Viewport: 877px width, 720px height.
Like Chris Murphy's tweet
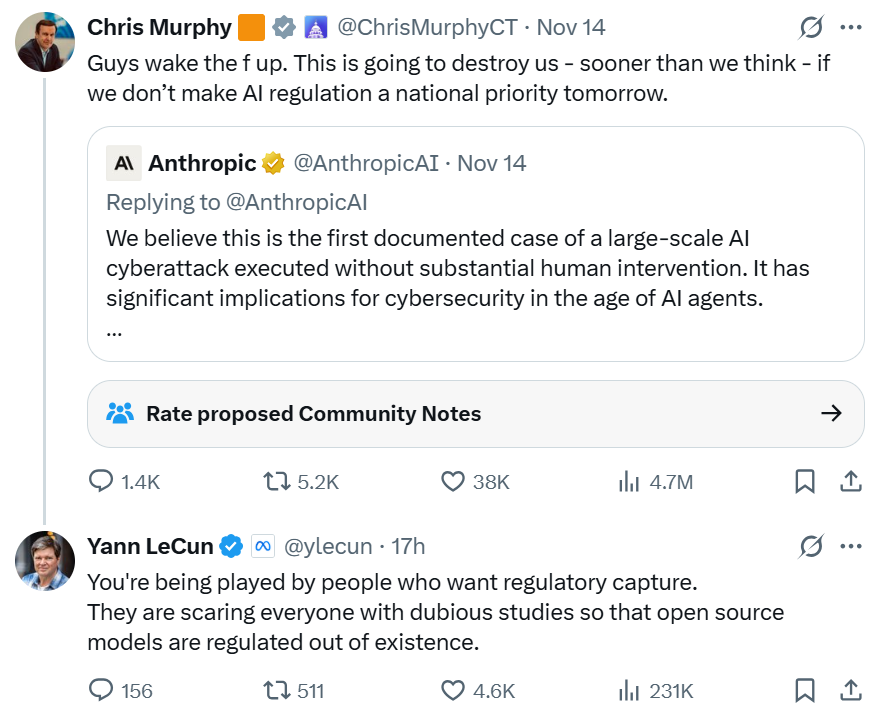click(x=452, y=482)
